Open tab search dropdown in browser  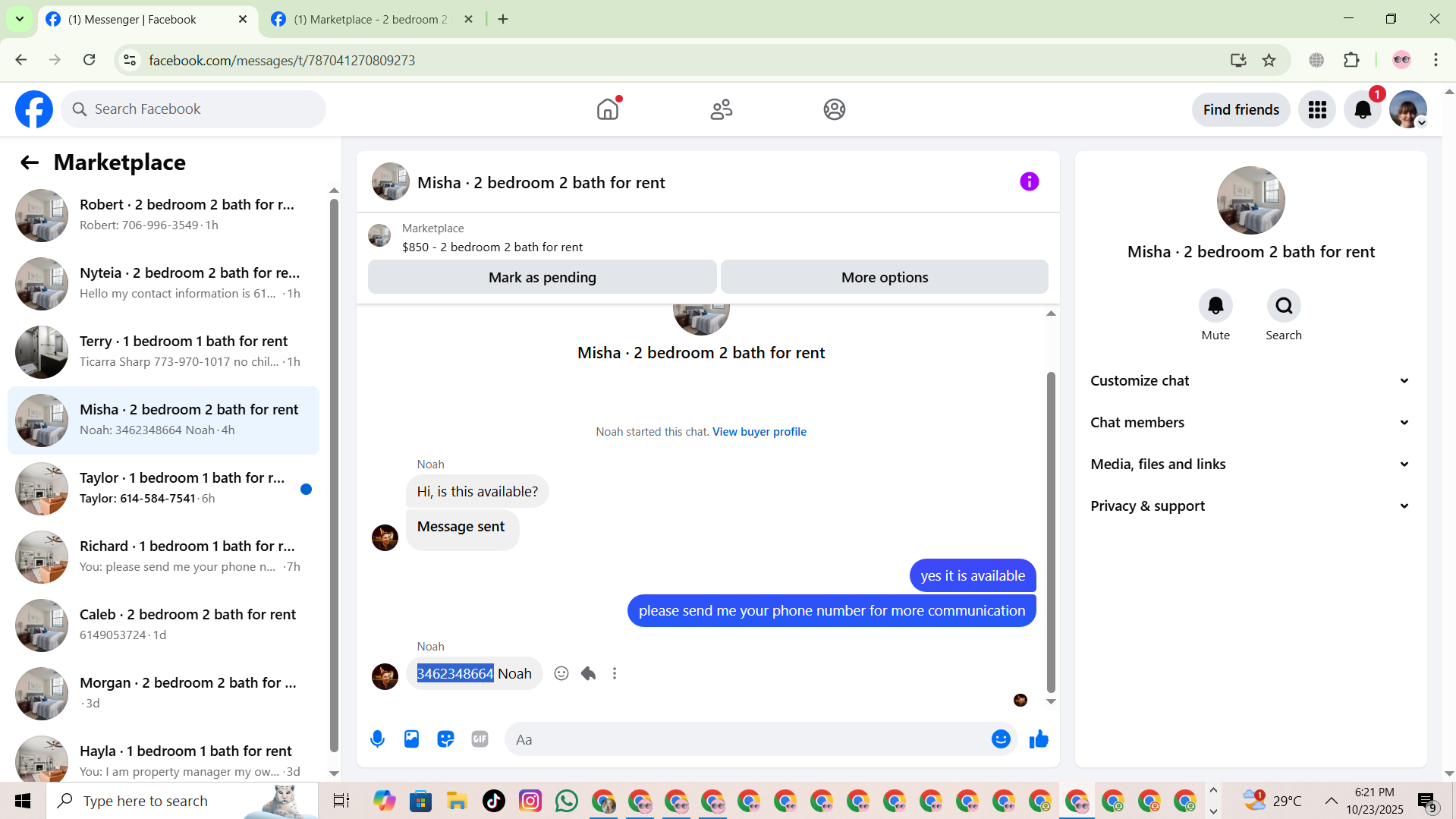click(20, 19)
